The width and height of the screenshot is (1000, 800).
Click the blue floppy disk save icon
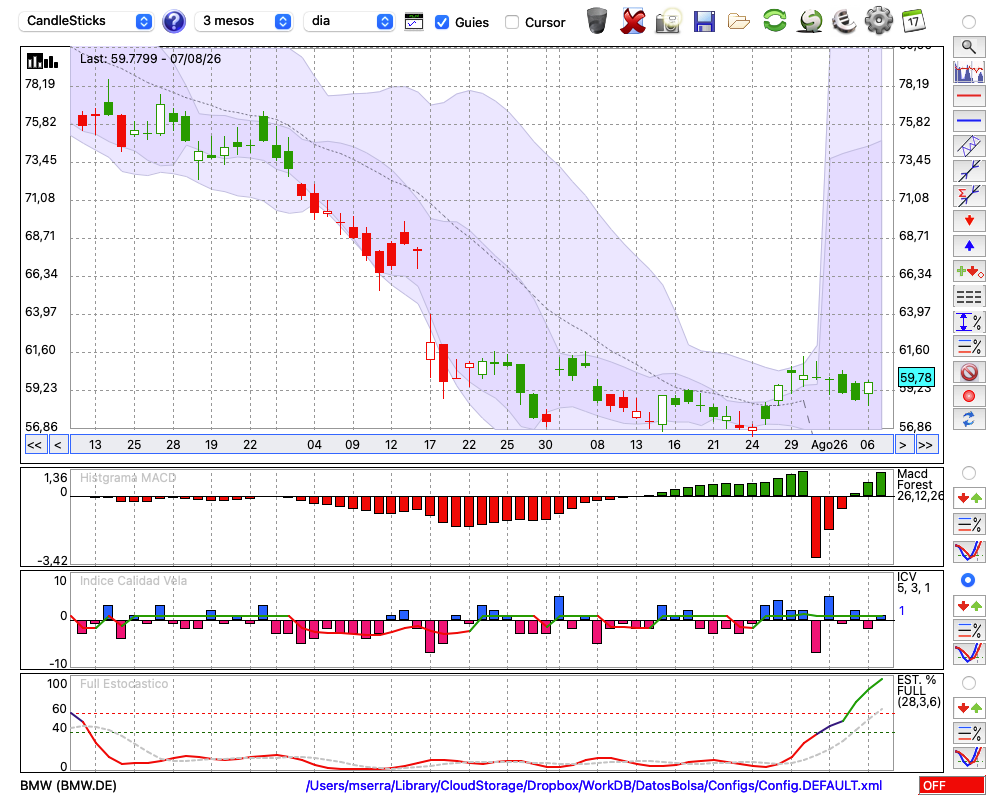(704, 21)
